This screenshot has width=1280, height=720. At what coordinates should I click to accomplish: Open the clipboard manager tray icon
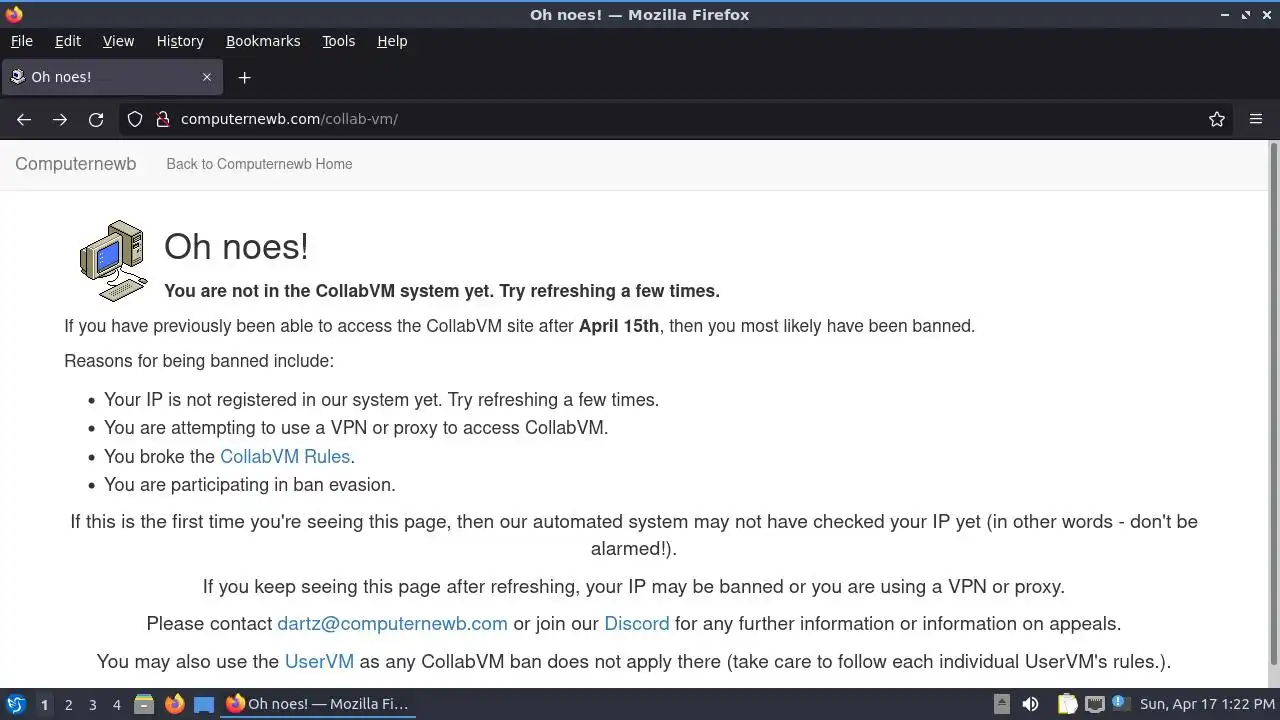(x=1067, y=704)
